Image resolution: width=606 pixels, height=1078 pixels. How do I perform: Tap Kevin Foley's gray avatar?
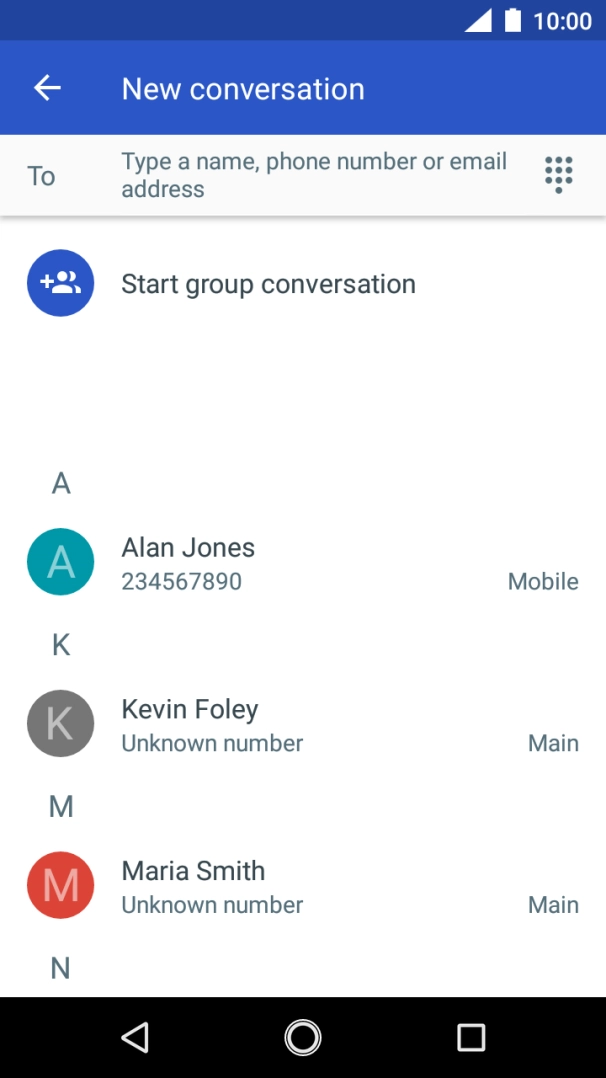(60, 723)
